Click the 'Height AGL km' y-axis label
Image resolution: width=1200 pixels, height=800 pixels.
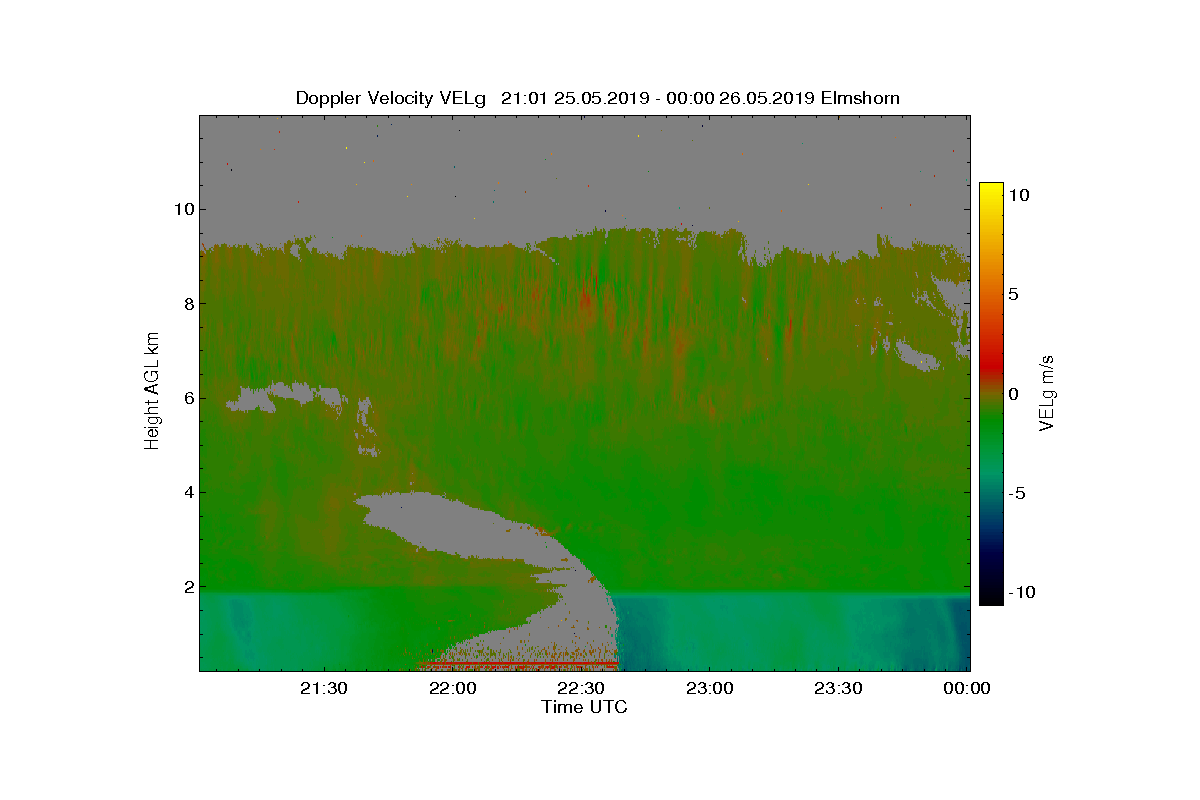(152, 392)
